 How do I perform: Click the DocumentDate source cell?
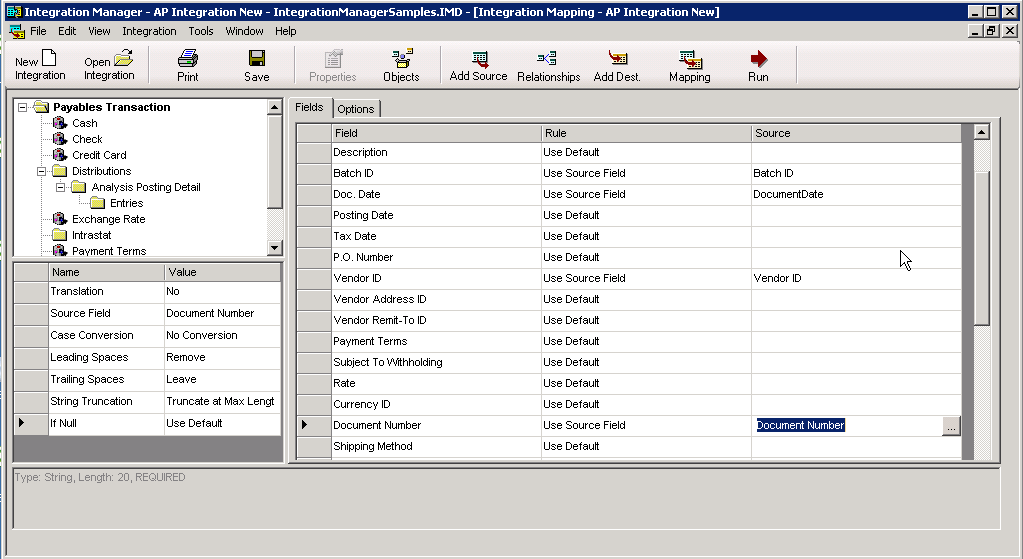tap(856, 194)
